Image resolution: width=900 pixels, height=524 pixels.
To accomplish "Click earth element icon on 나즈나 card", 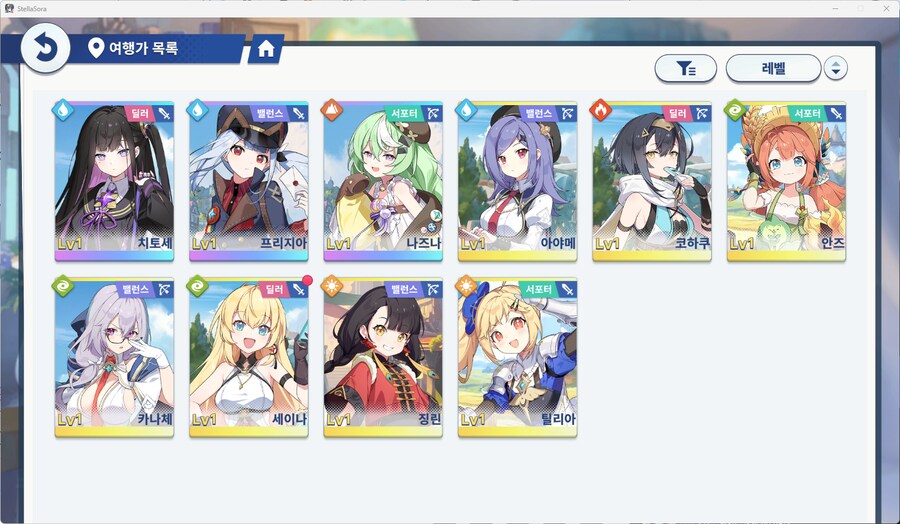I will coord(332,110).
